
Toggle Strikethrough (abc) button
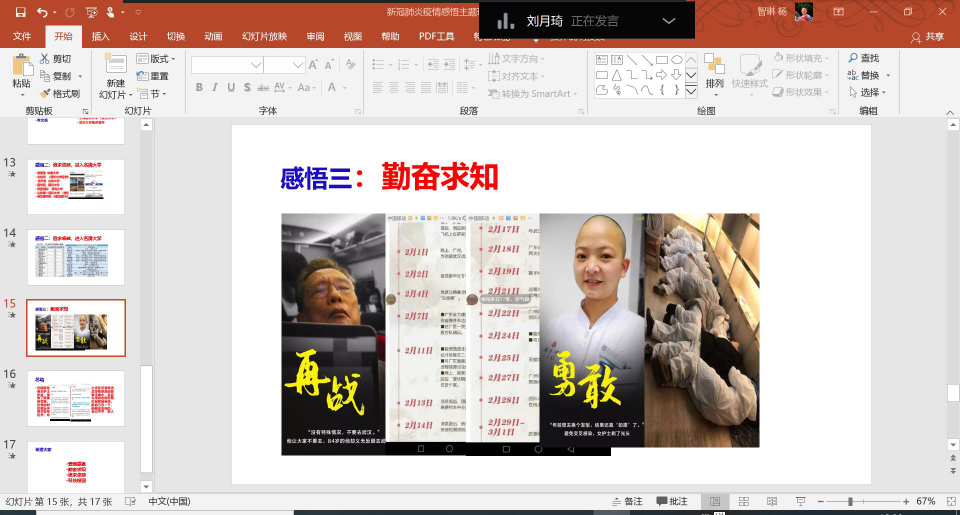(263, 88)
